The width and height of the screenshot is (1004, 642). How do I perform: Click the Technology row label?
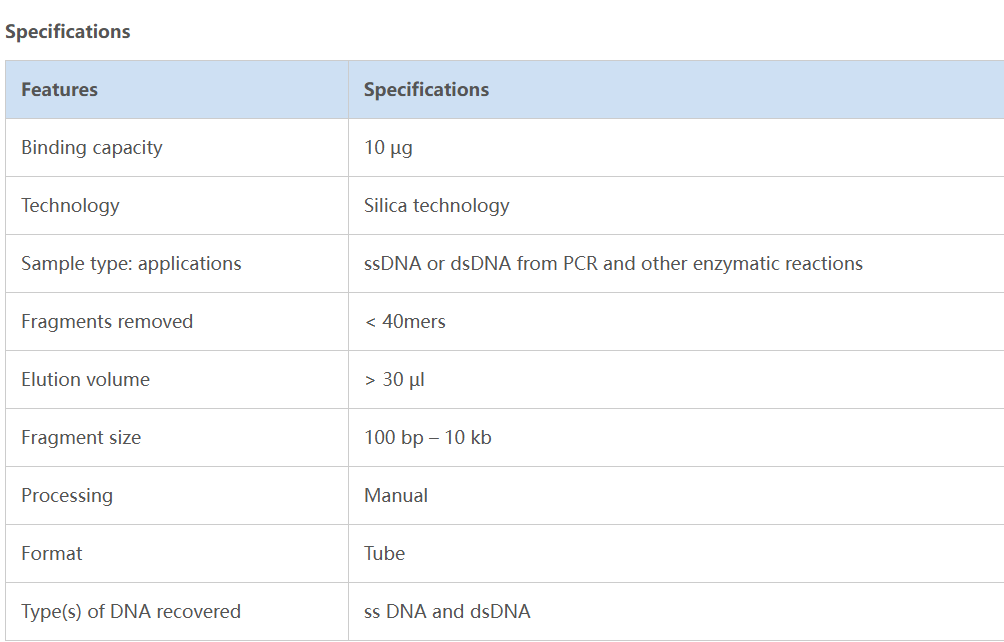pyautogui.click(x=70, y=205)
